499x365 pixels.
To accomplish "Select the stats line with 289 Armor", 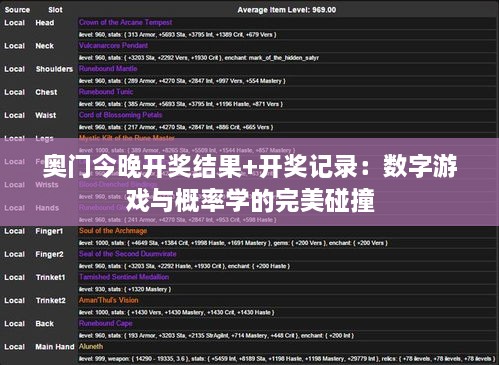I will tap(182, 81).
